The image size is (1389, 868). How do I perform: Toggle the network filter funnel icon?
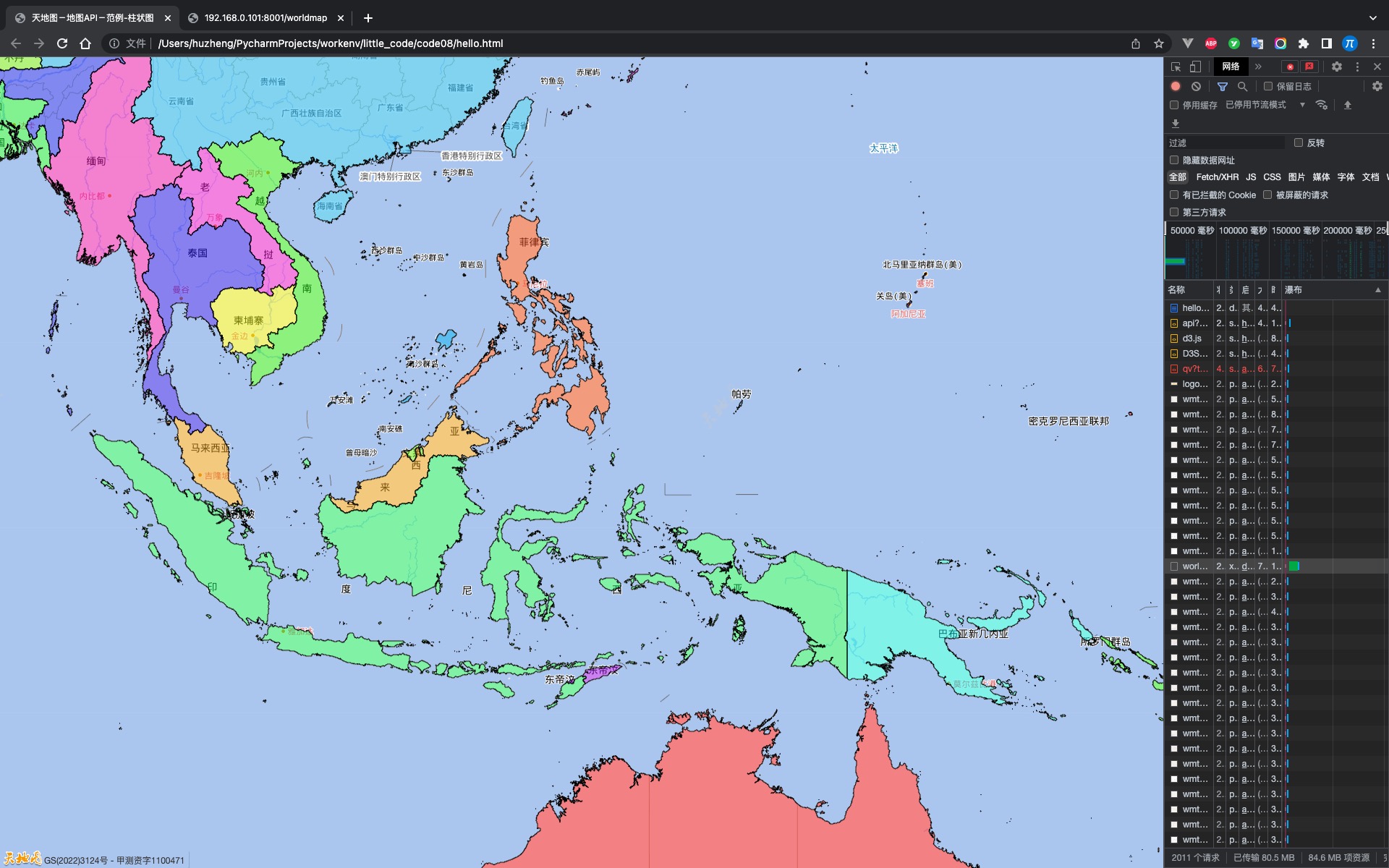(x=1223, y=86)
